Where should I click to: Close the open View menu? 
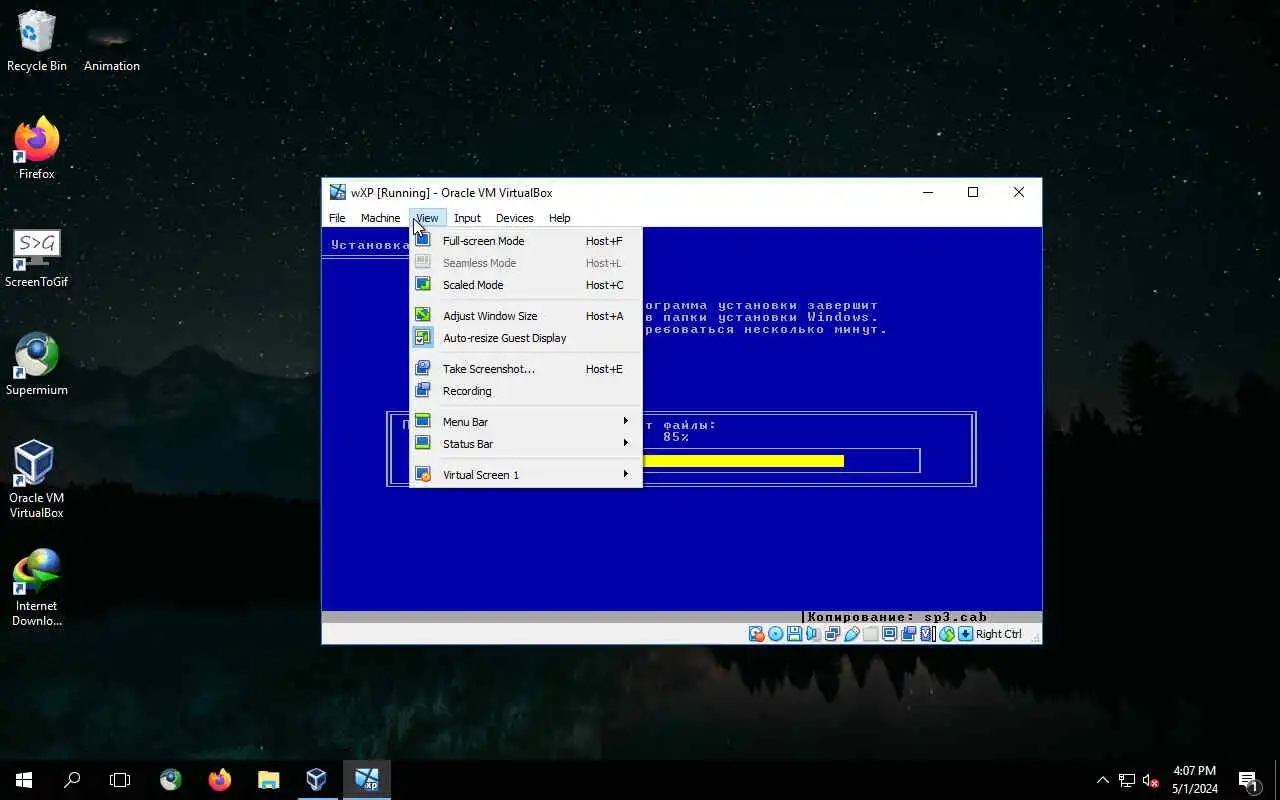tap(427, 218)
